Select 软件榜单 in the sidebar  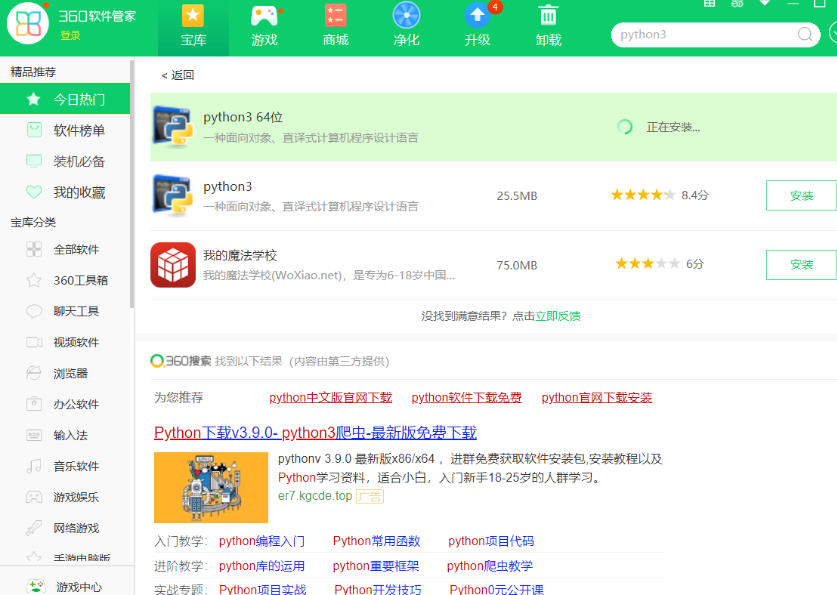(65, 130)
